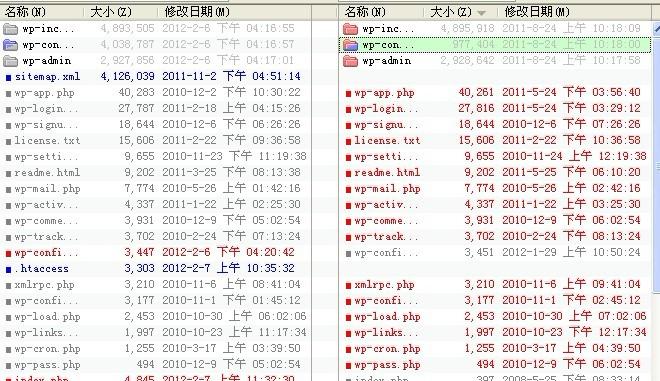Click blue marker icon beside .htaccess
The image size is (660, 381).
click(x=8, y=269)
